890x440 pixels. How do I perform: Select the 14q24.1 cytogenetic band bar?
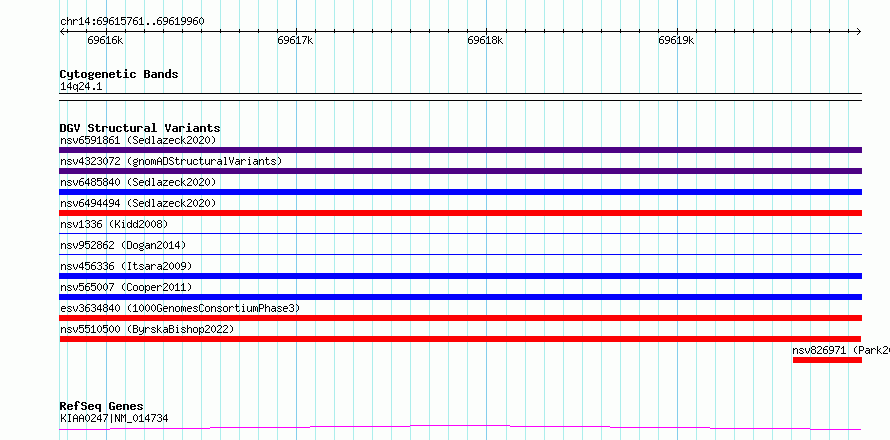460,97
